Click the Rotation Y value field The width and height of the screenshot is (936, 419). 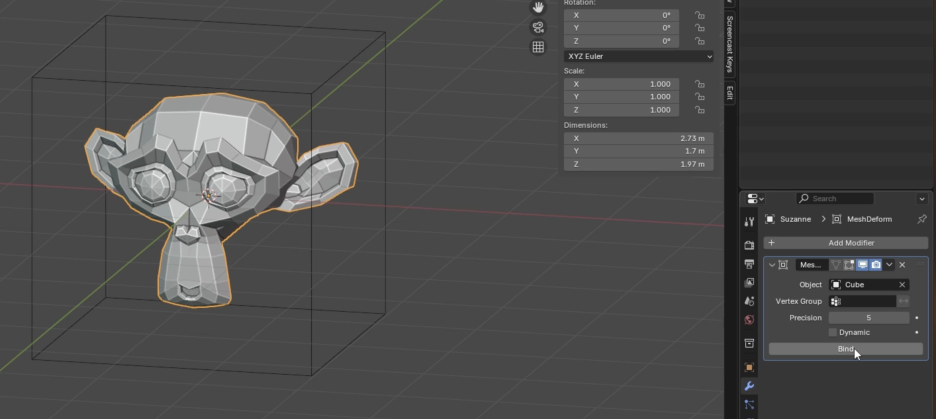coord(621,28)
